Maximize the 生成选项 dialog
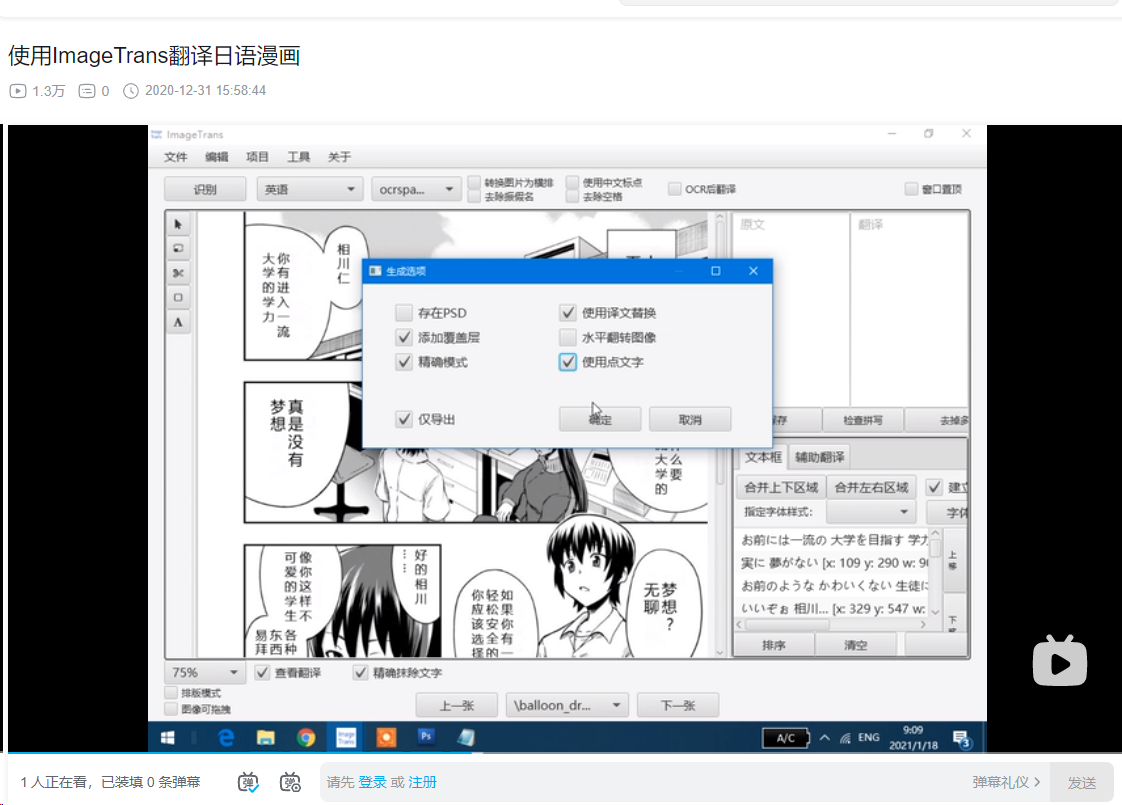This screenshot has width=1122, height=805. 716,270
